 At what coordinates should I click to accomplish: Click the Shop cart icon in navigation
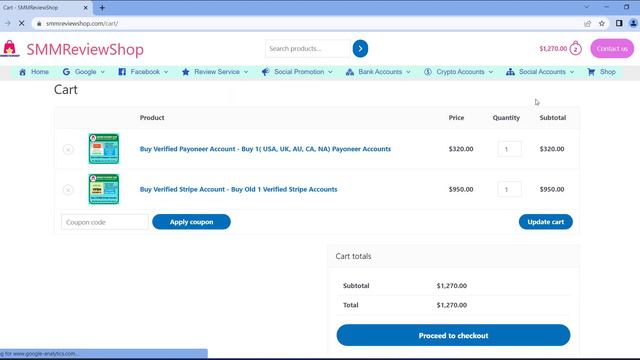click(x=591, y=72)
